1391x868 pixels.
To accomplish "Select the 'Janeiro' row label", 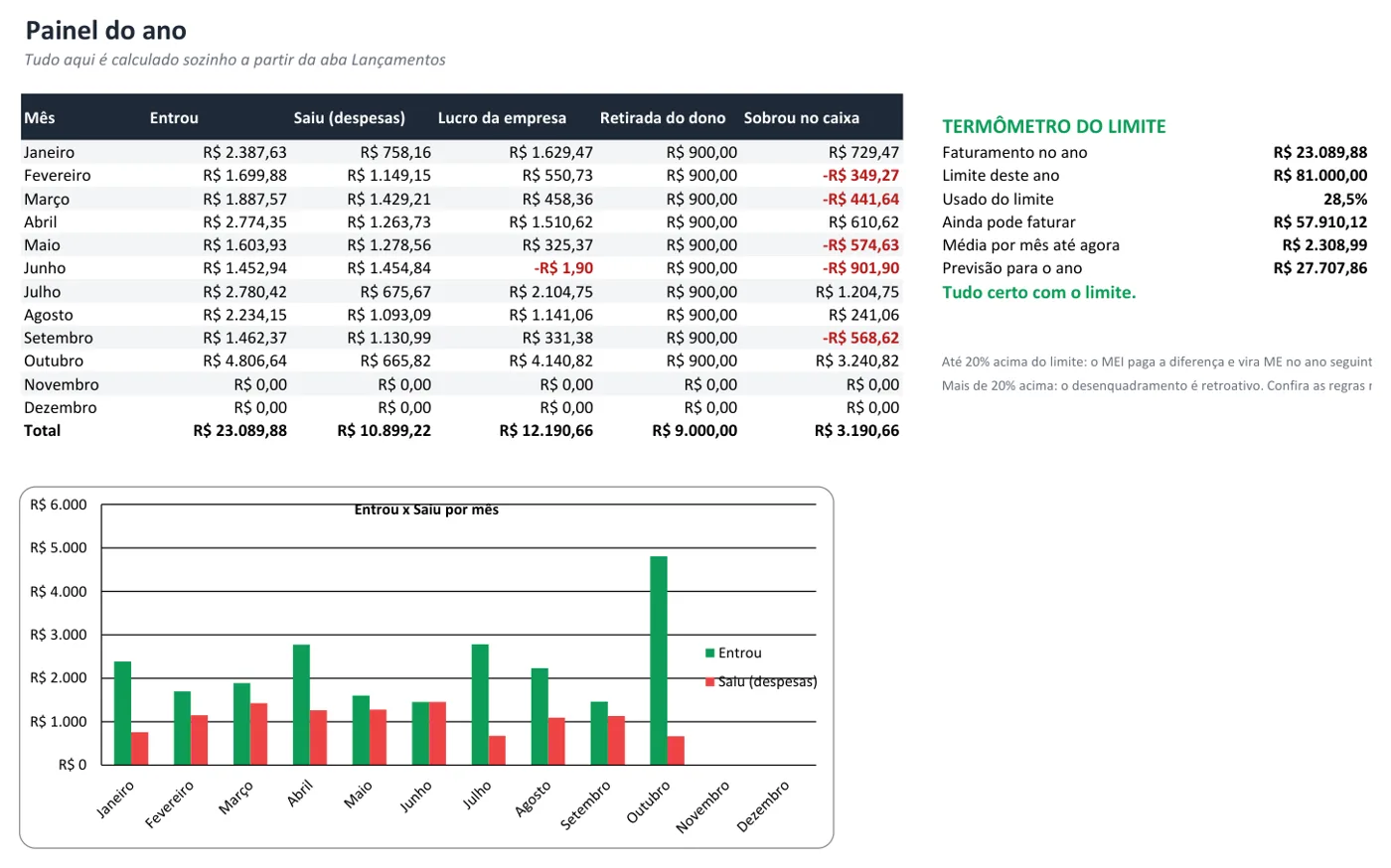I will click(x=49, y=153).
